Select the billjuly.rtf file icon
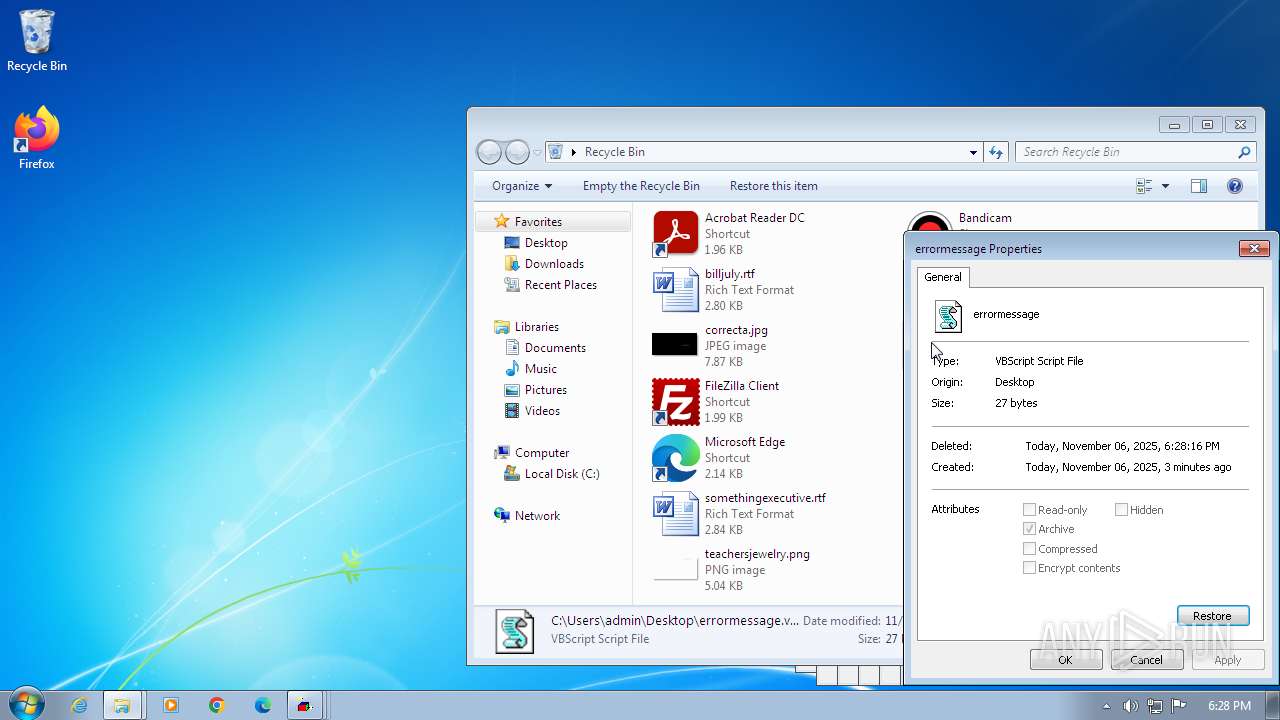Image resolution: width=1280 pixels, height=720 pixels. tap(675, 290)
